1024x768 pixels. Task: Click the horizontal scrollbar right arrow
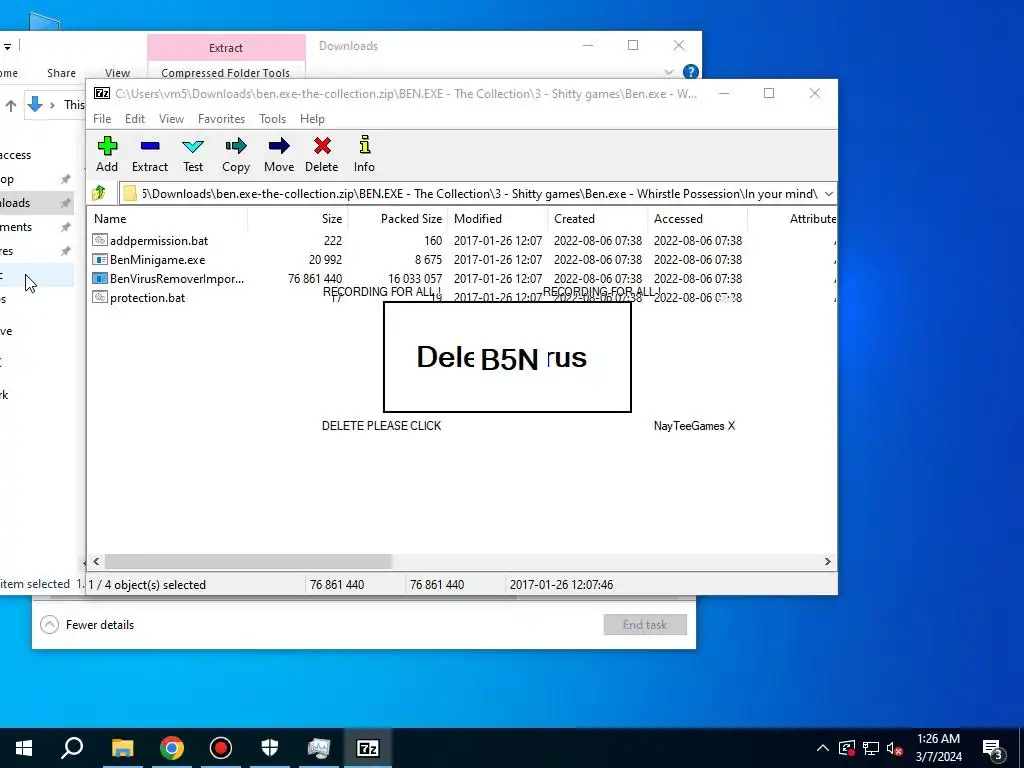(827, 561)
